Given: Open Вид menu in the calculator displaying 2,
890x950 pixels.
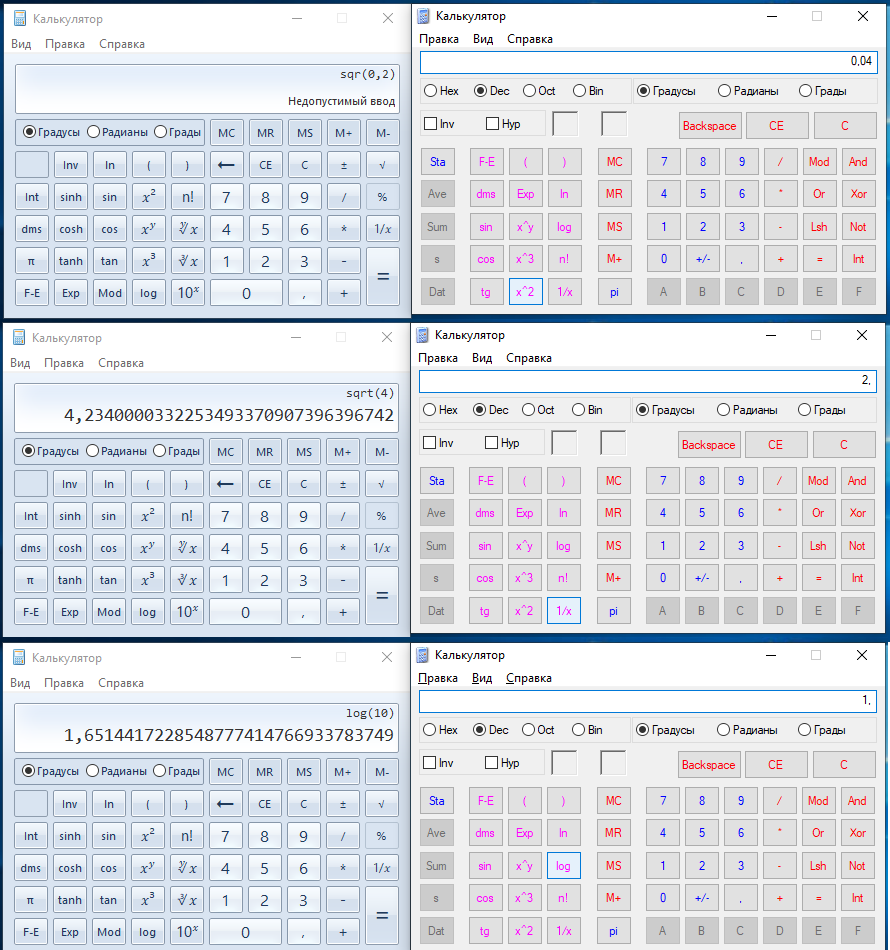Looking at the screenshot, I should click(482, 358).
